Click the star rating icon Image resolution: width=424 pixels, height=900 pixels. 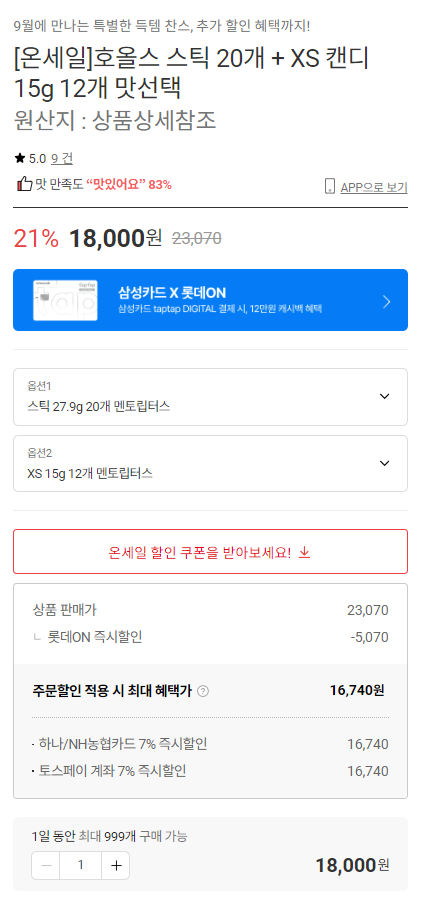[20, 158]
